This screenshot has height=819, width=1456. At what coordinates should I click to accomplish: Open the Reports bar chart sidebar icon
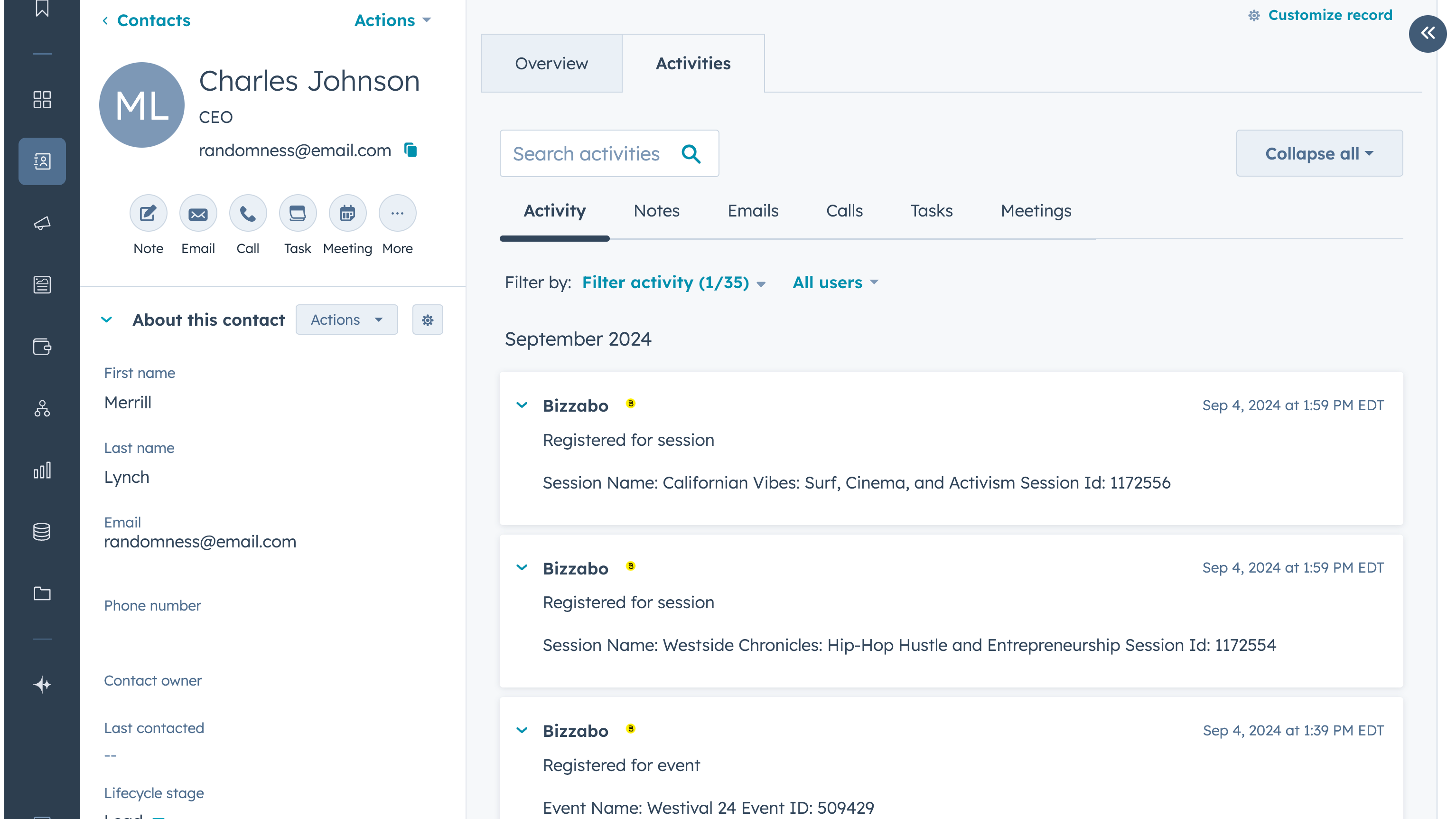[x=42, y=470]
